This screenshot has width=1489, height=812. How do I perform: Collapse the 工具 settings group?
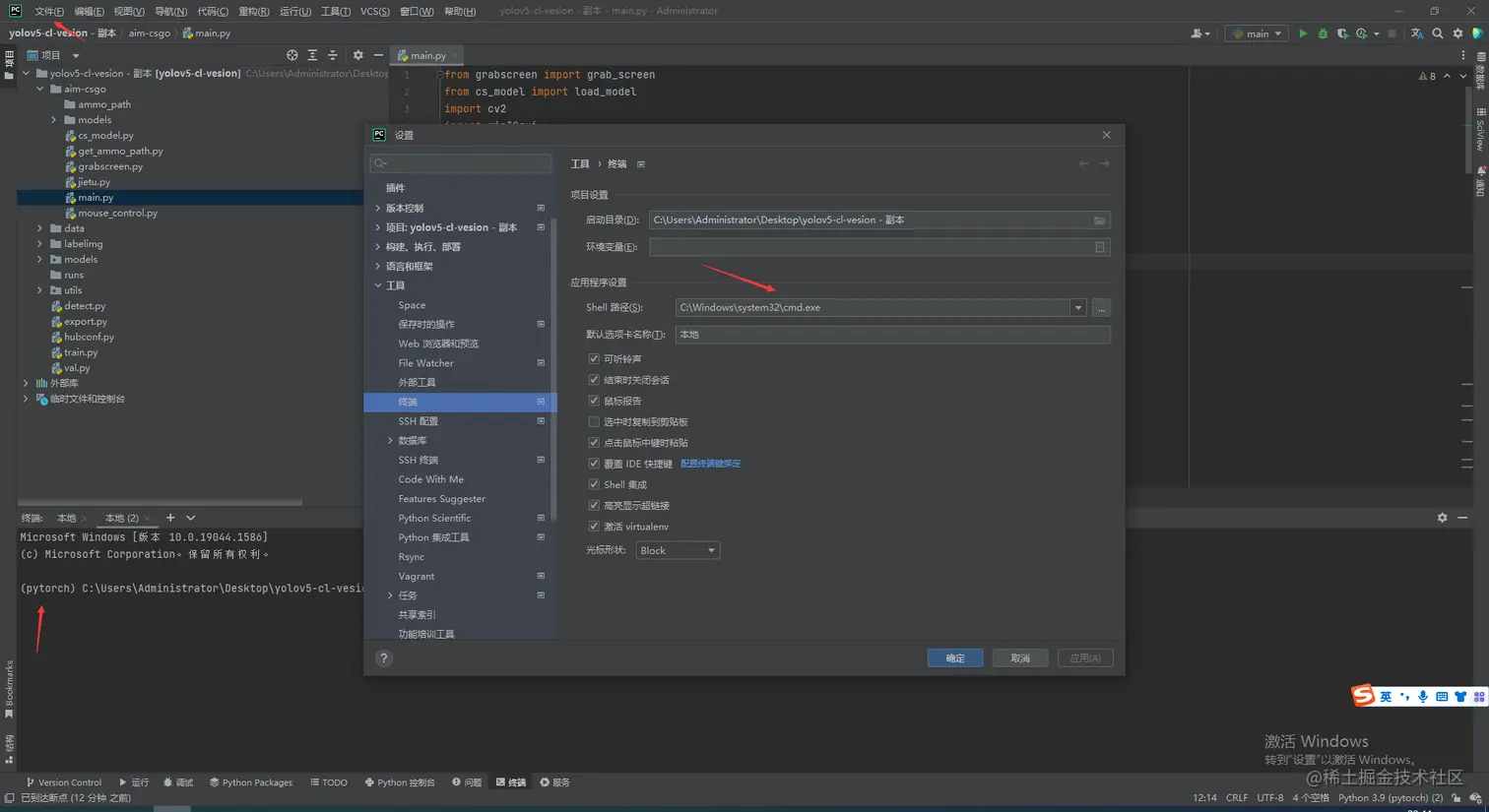coord(378,285)
